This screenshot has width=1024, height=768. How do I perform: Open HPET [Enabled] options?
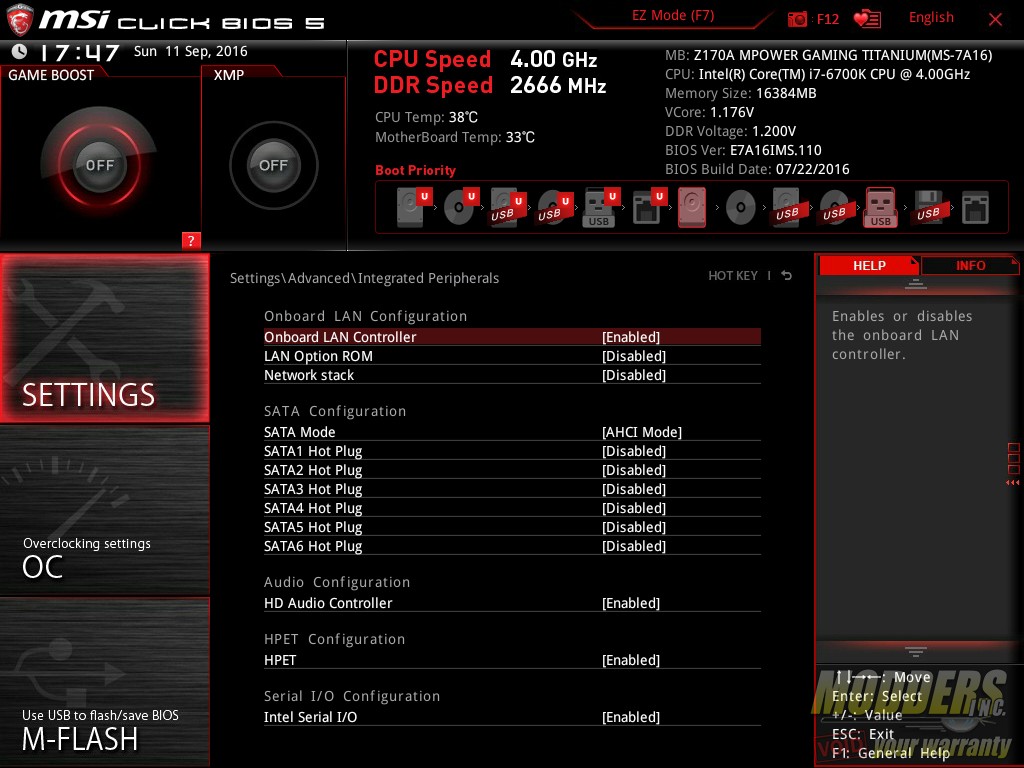(631, 660)
